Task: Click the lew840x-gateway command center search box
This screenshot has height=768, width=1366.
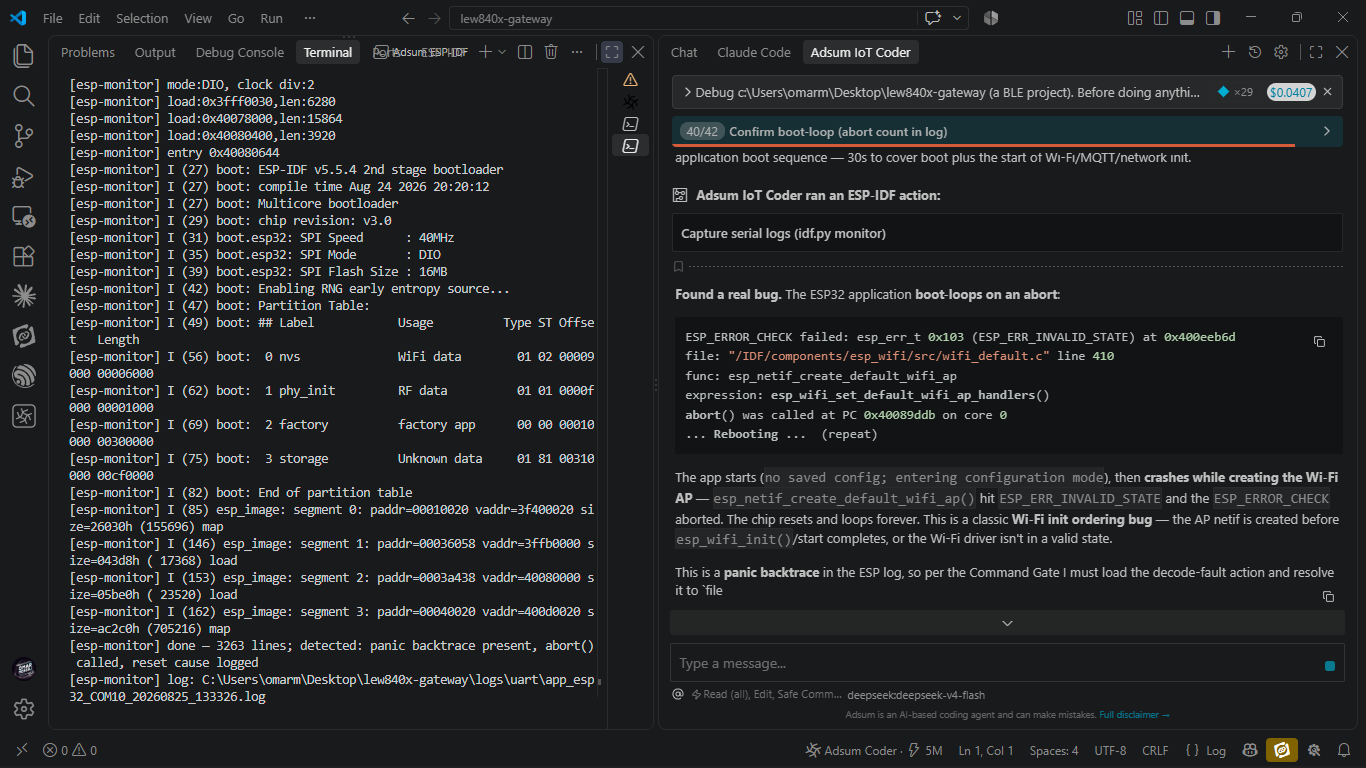Action: click(x=683, y=18)
